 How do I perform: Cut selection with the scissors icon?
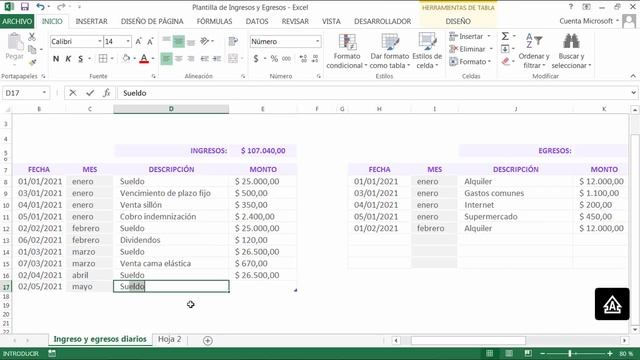click(32, 37)
